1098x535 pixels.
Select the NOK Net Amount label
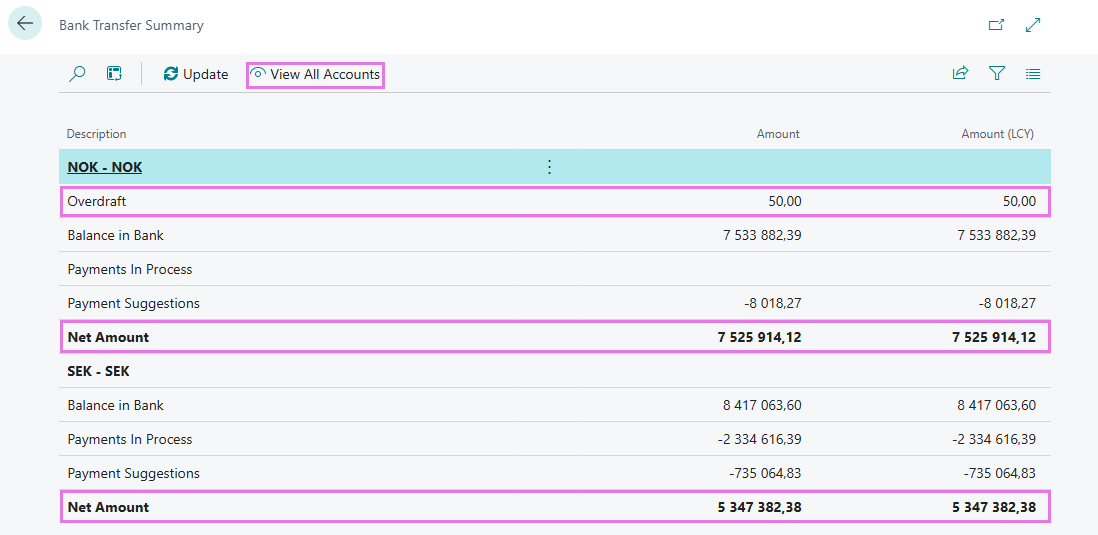click(109, 338)
